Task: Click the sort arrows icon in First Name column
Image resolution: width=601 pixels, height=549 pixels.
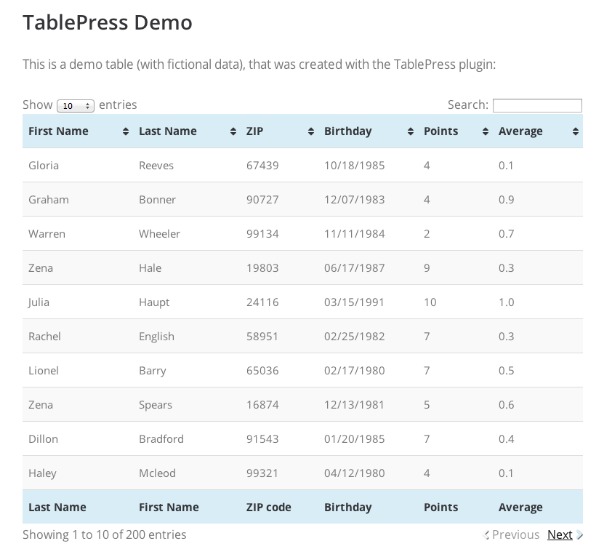Action: pyautogui.click(x=125, y=132)
